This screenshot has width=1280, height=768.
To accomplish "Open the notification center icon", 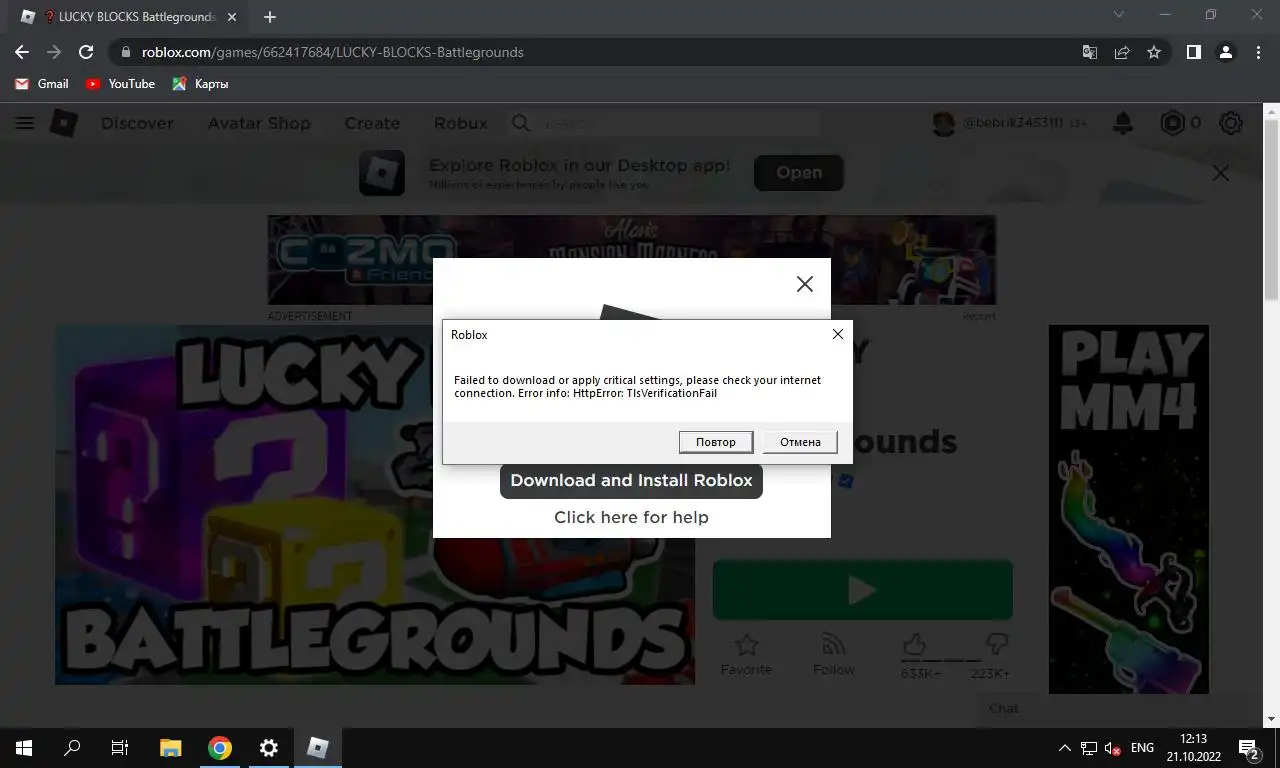I will [1248, 748].
